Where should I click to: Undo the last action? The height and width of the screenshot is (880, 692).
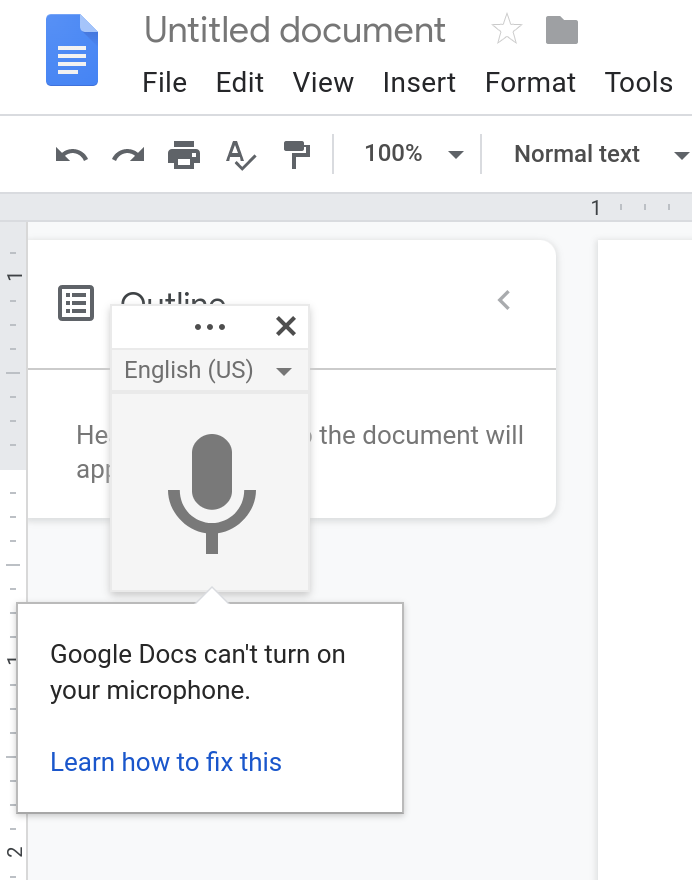tap(72, 154)
